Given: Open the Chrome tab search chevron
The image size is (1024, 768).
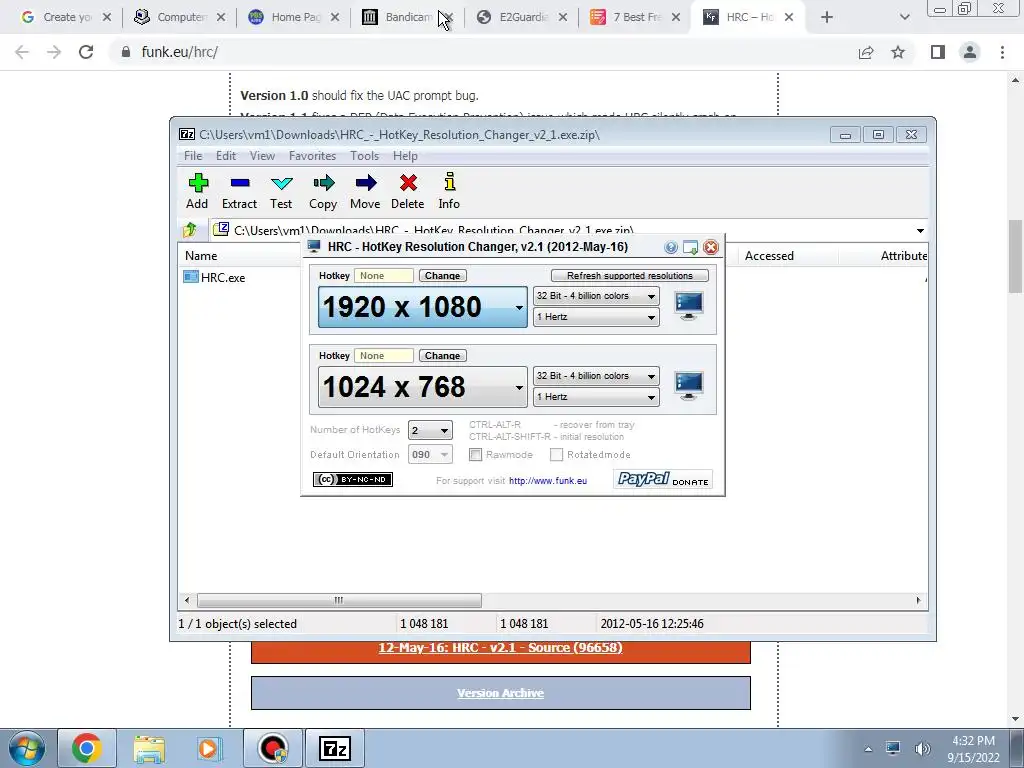Looking at the screenshot, I should tap(904, 17).
